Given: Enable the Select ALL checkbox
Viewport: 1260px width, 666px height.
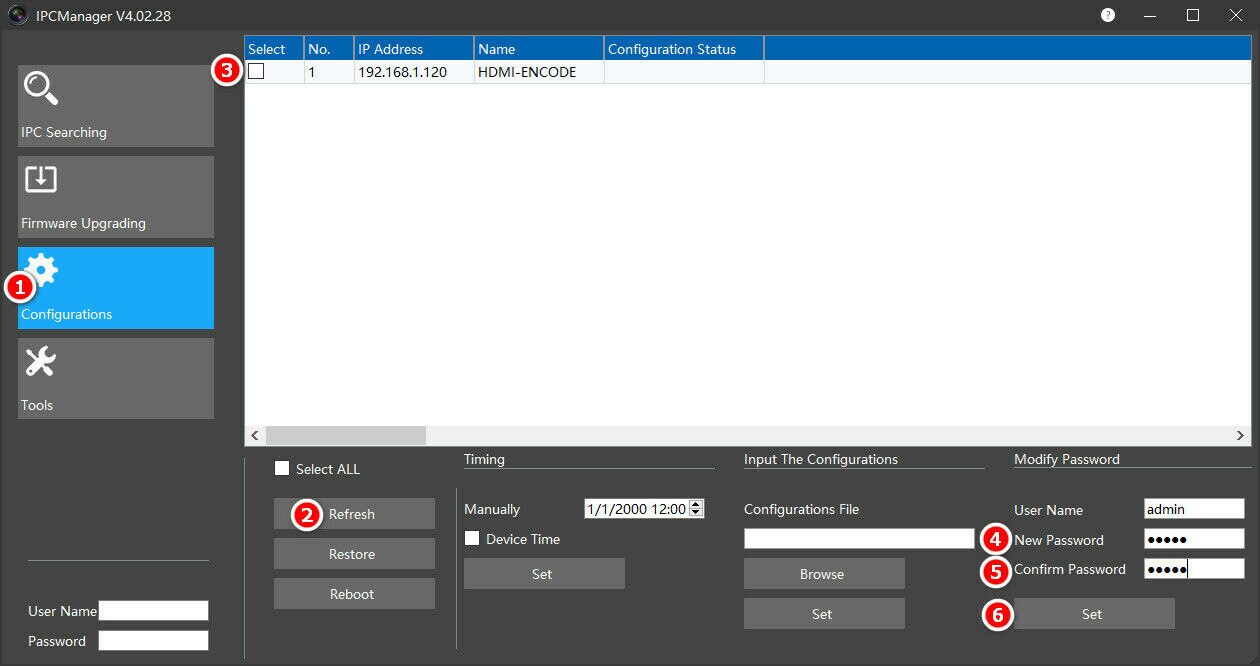Looking at the screenshot, I should 282,468.
